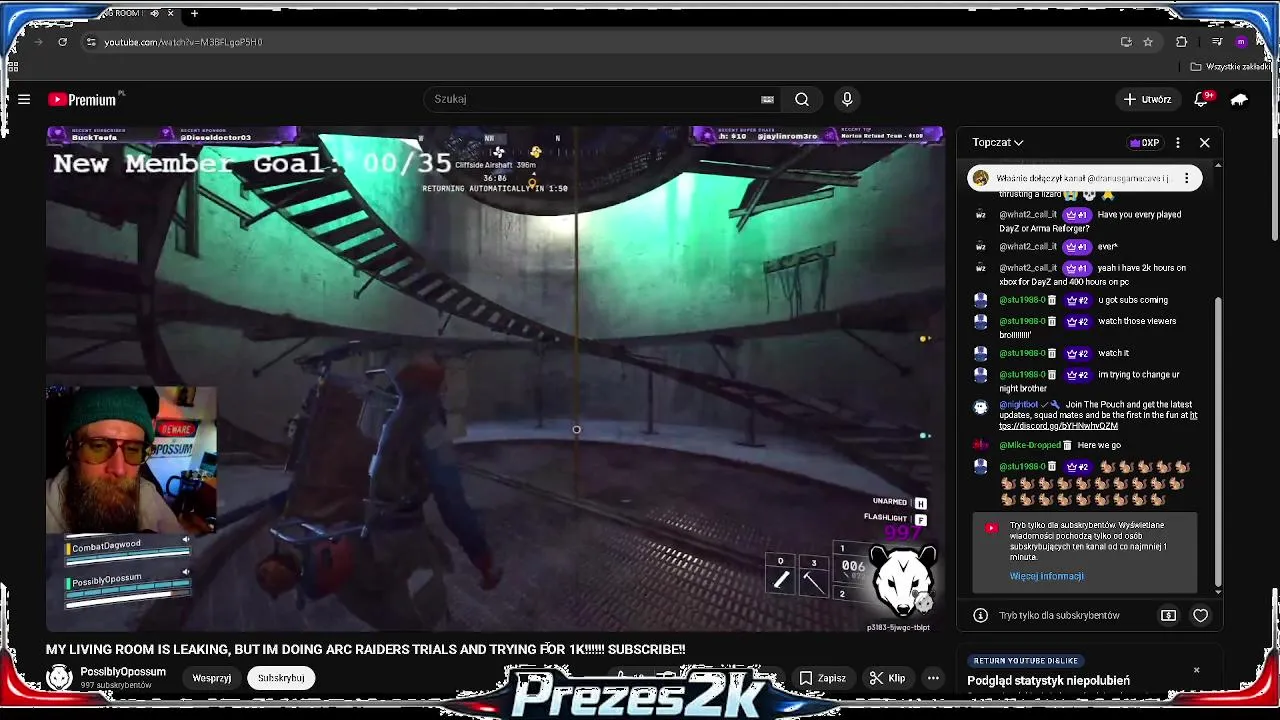1280x720 pixels.
Task: Click @nightbot username in chat
Action: coord(1019,405)
